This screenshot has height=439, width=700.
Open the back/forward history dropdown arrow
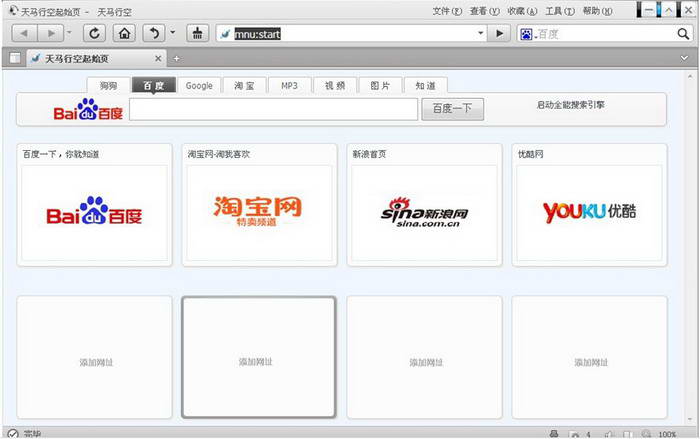click(x=69, y=33)
